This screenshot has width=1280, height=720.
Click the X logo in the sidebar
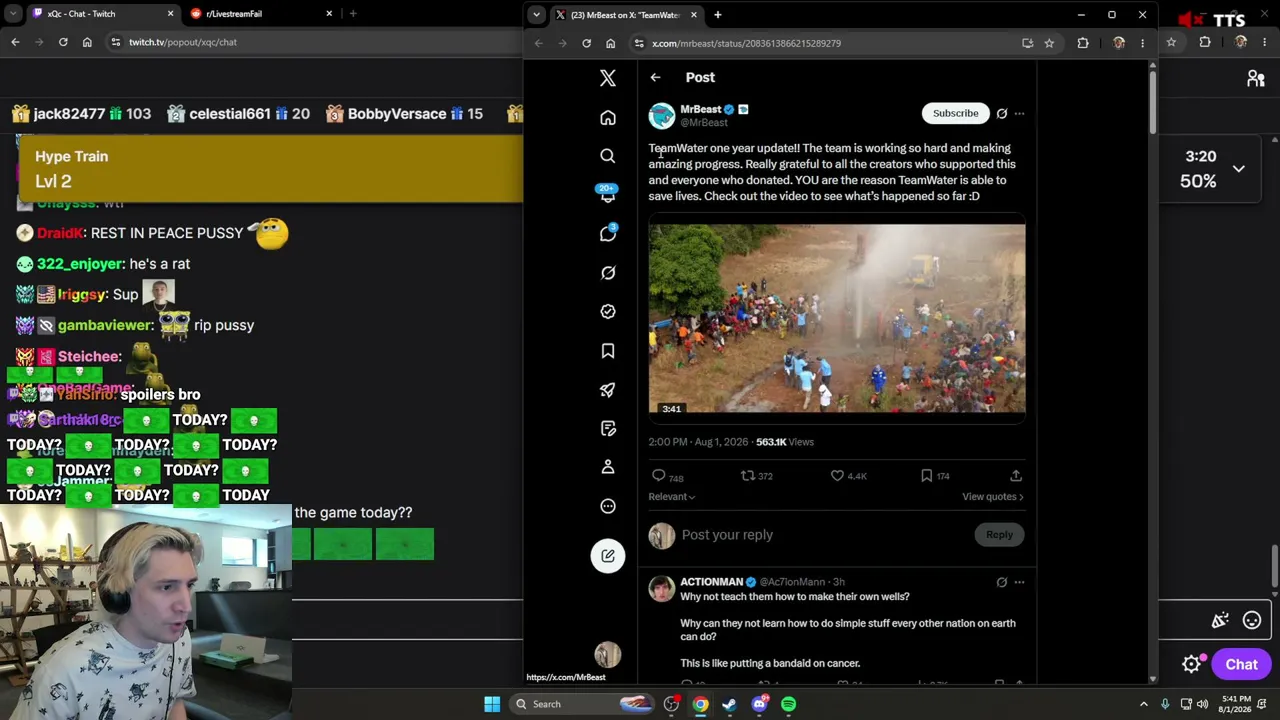[x=608, y=78]
